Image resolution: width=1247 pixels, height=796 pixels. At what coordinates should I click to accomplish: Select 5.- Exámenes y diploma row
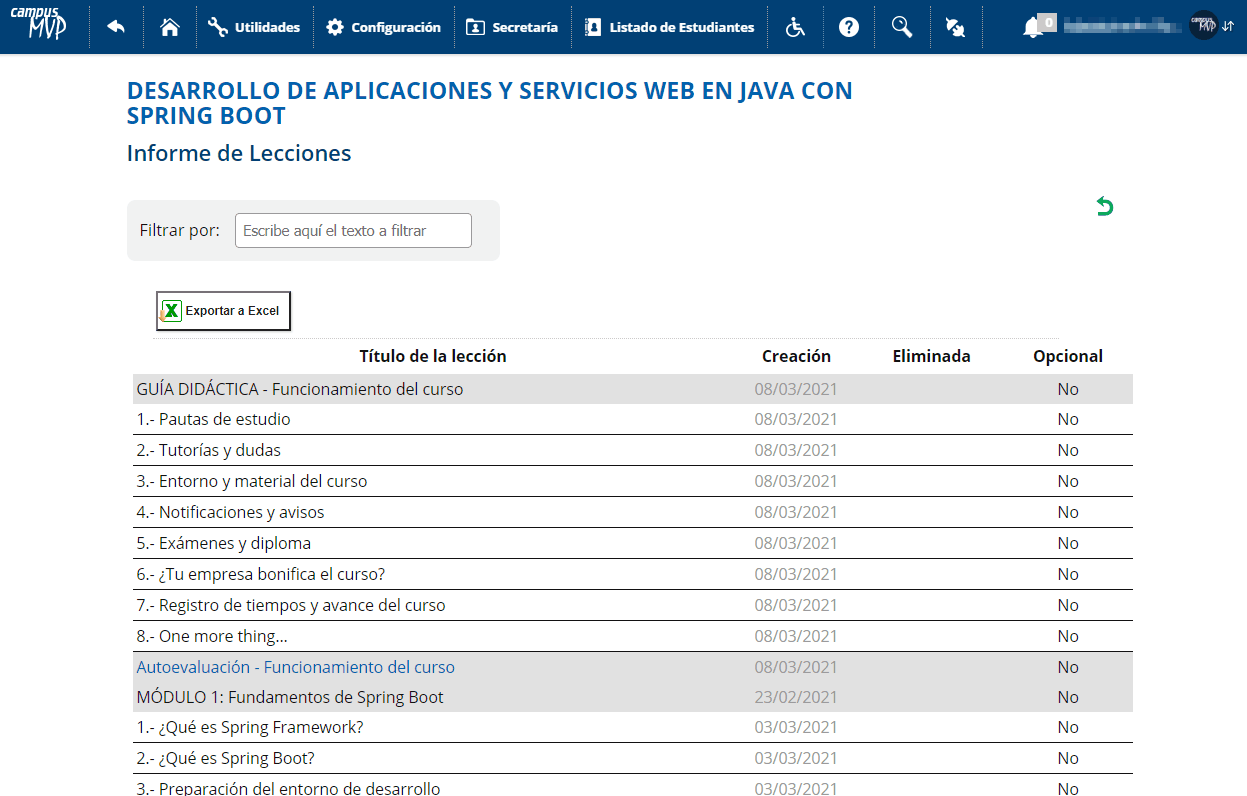tap(633, 543)
